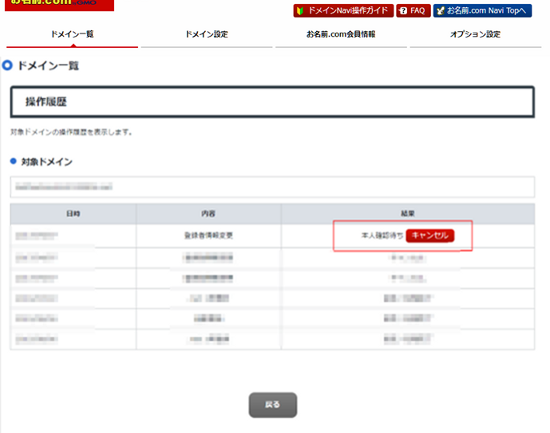
Task: Click the 戻る button
Action: coord(273,405)
